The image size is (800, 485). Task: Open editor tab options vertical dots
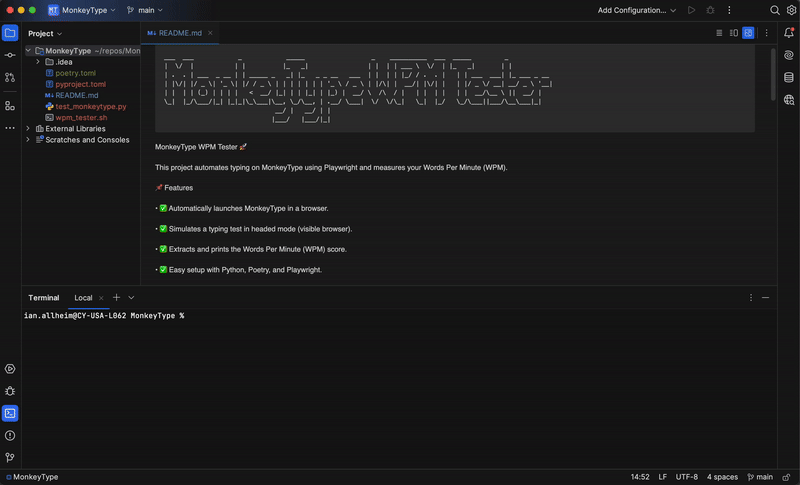tap(766, 33)
